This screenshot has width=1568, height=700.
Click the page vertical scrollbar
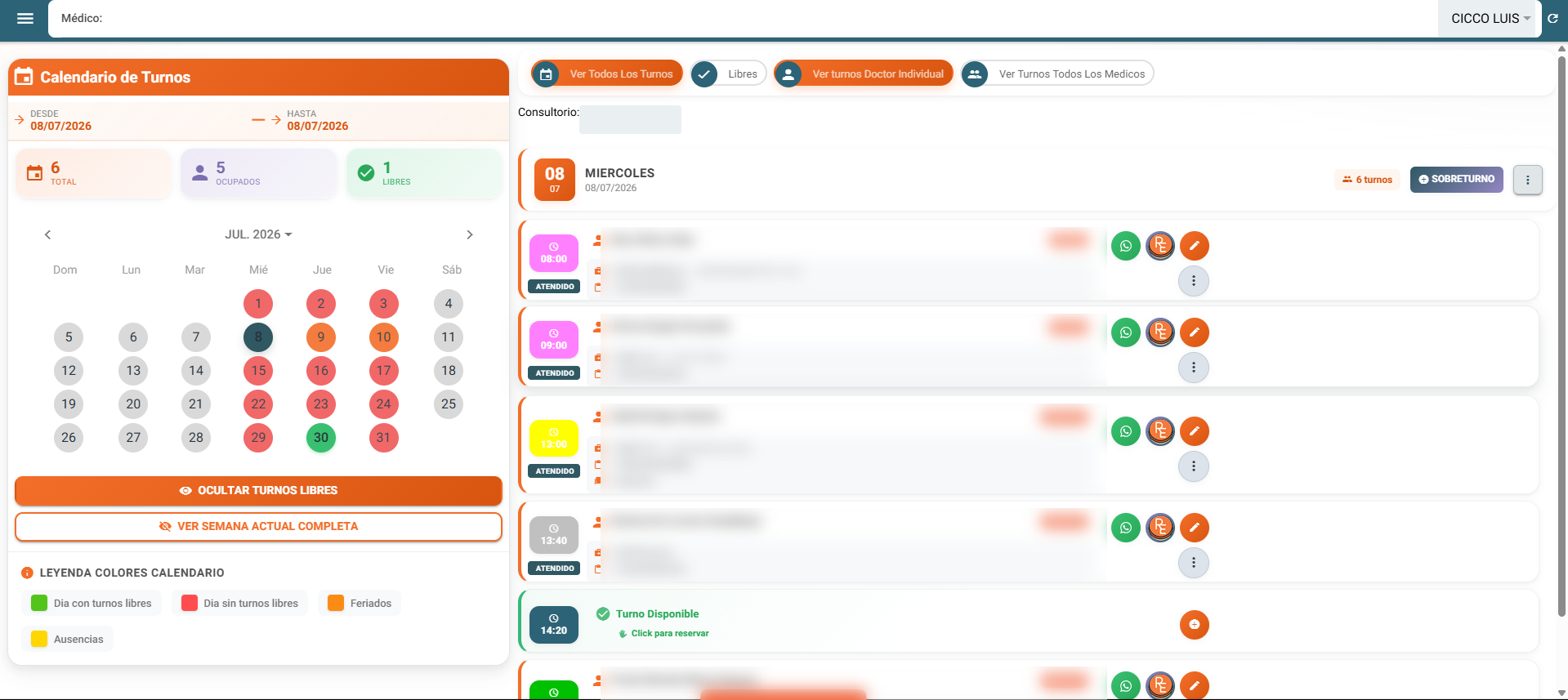click(x=1561, y=335)
